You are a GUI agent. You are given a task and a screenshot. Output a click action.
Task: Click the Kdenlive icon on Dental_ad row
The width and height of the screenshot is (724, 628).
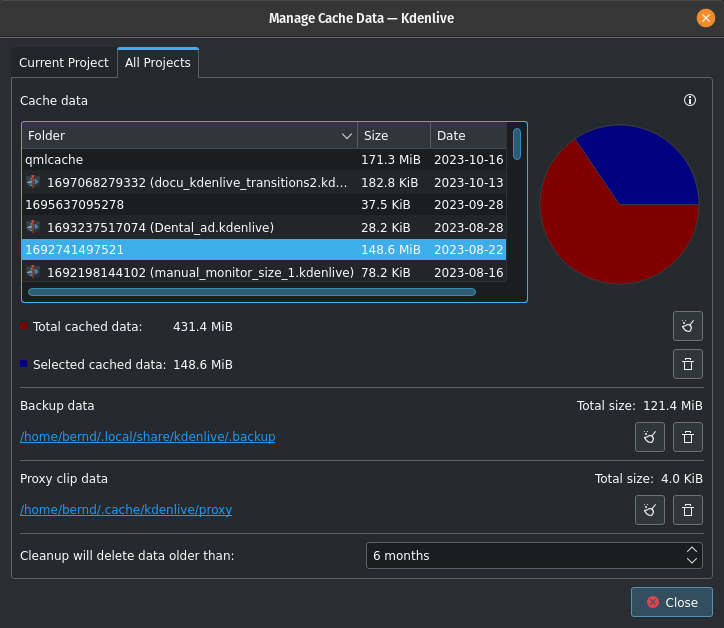pos(33,227)
